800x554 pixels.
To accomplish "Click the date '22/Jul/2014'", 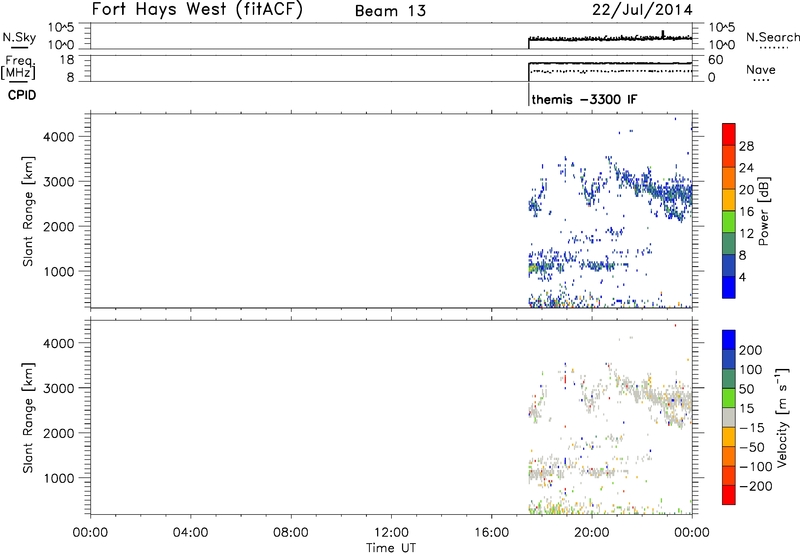I will coord(642,10).
